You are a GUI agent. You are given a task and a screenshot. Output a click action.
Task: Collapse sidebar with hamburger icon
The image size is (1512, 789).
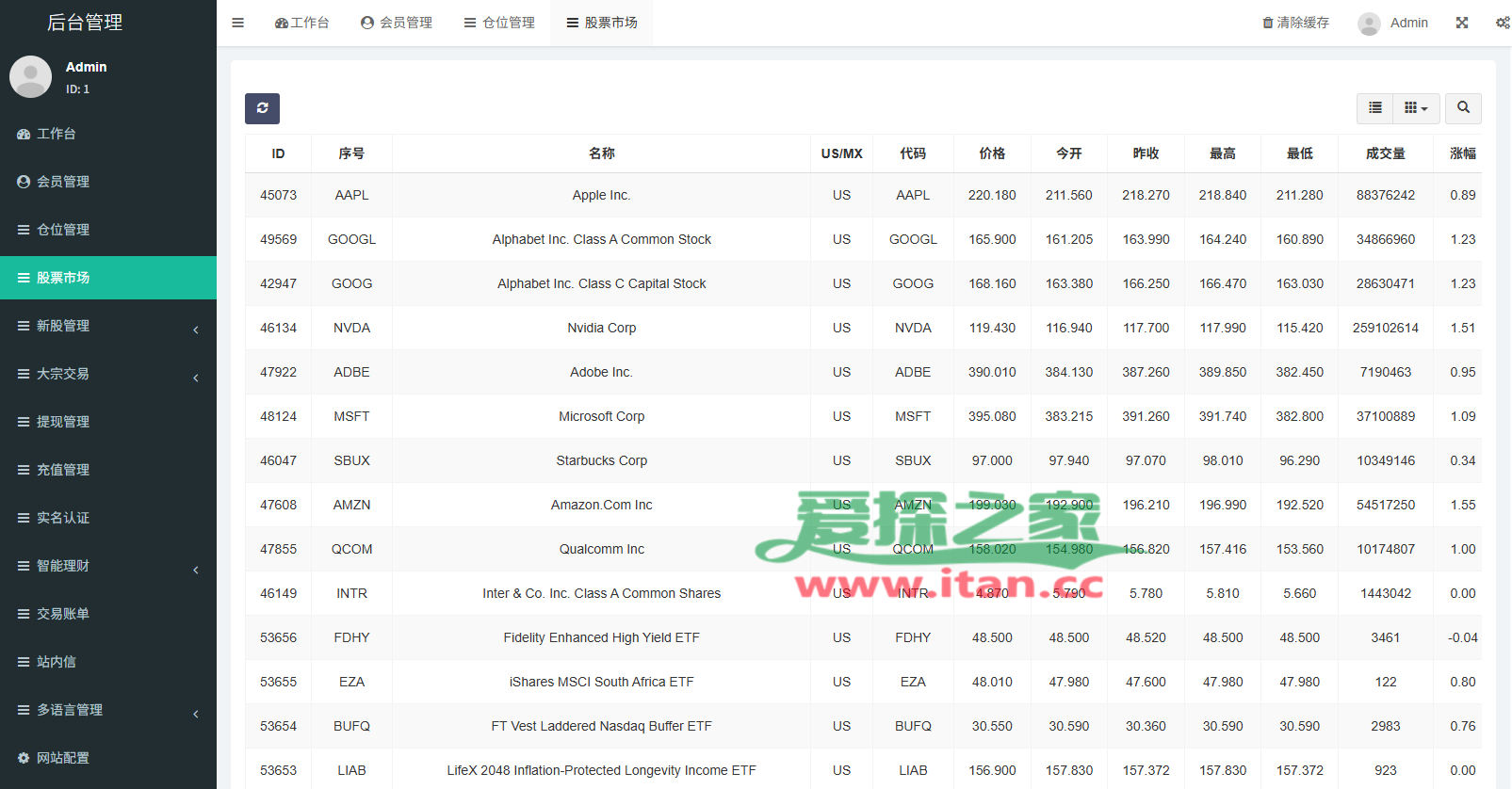238,23
